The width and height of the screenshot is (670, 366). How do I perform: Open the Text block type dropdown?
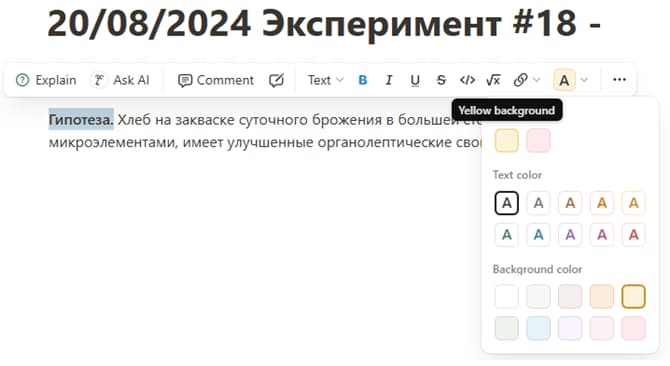pos(326,80)
